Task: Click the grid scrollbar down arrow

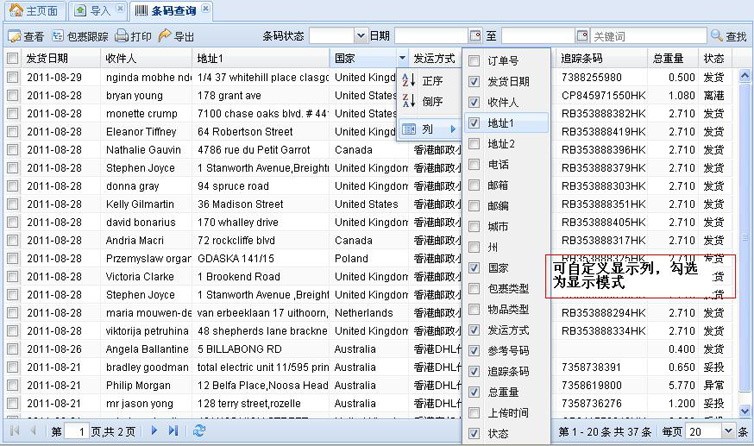Action: (x=745, y=410)
